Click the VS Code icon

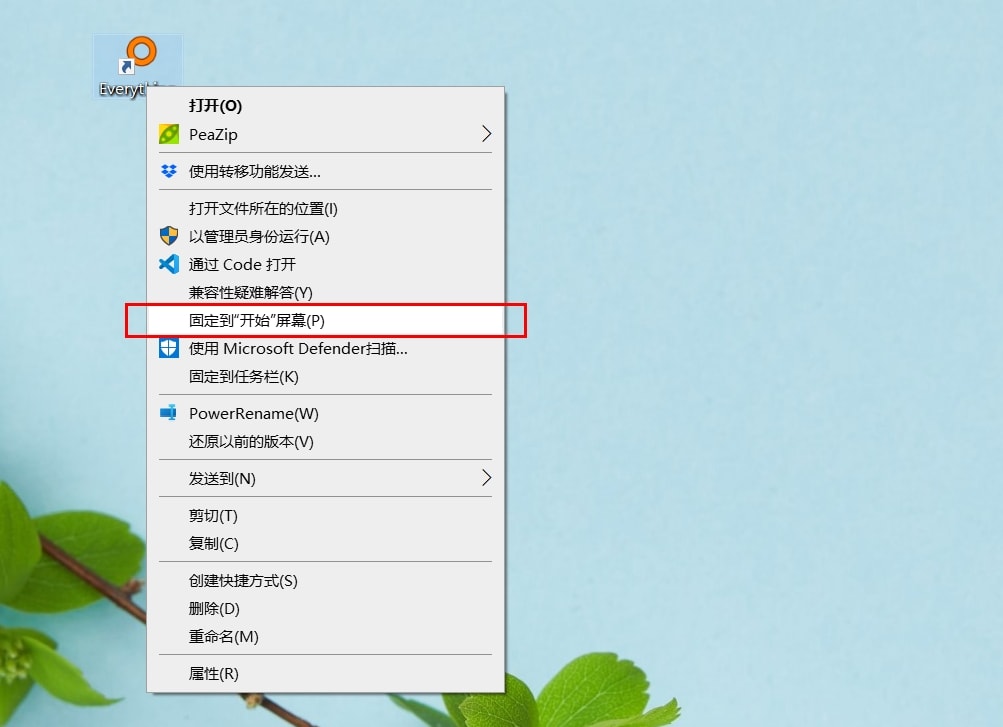coord(169,264)
